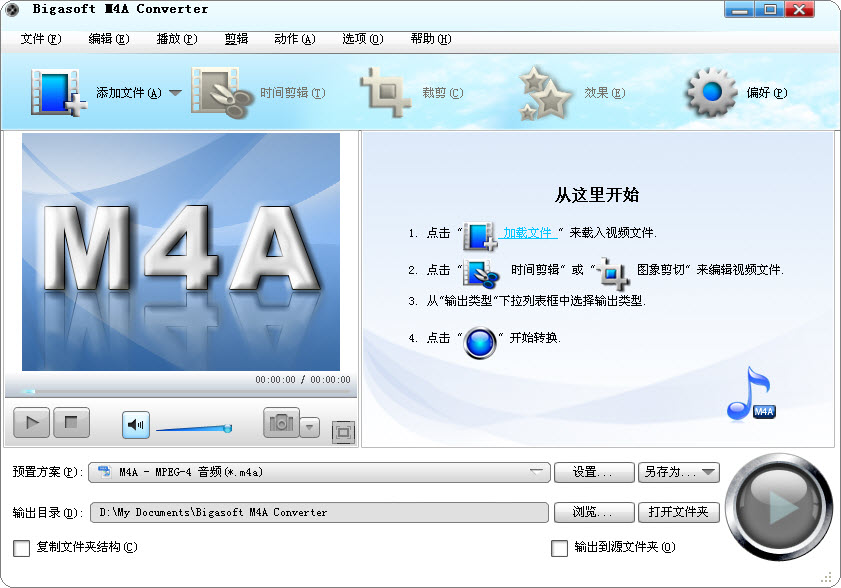Check the 输出到源文件夹 option
This screenshot has height=588, width=841.
click(560, 548)
